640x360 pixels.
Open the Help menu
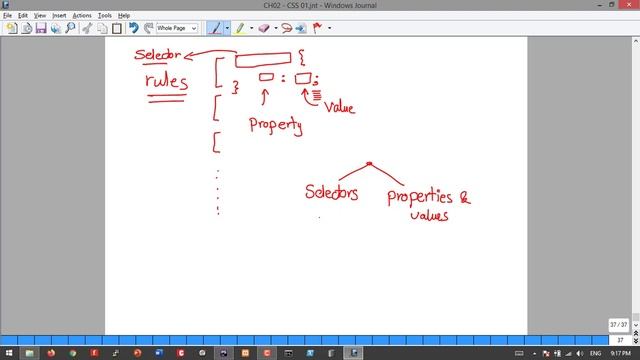(x=124, y=16)
